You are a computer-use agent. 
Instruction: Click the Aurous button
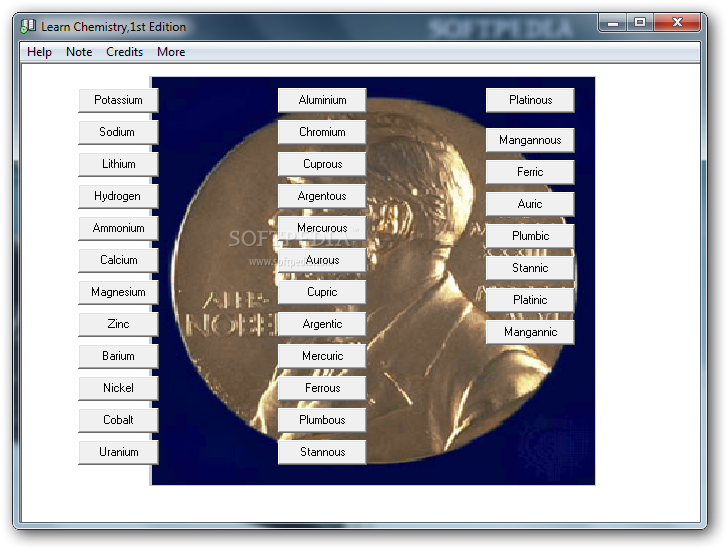[x=322, y=260]
